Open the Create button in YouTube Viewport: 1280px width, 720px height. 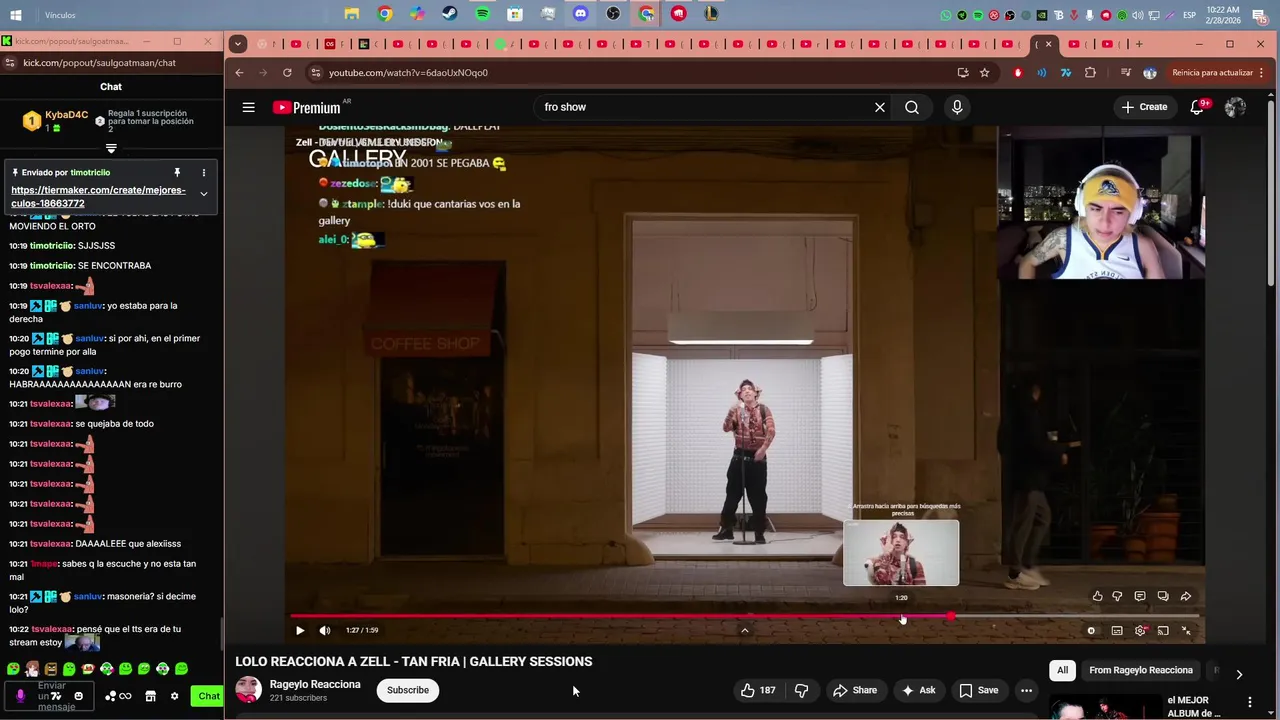1144,107
